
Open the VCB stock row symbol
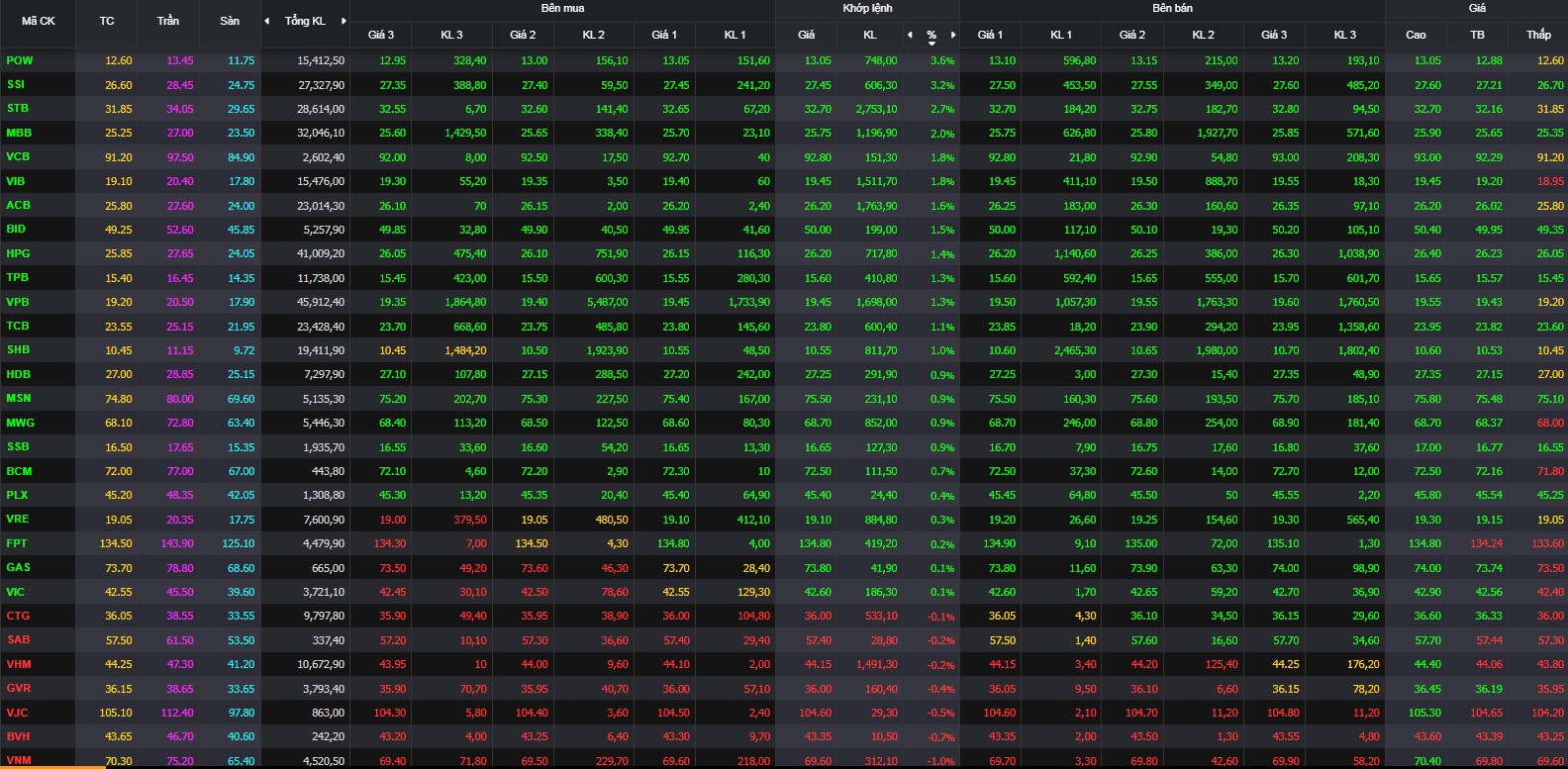click(x=18, y=156)
